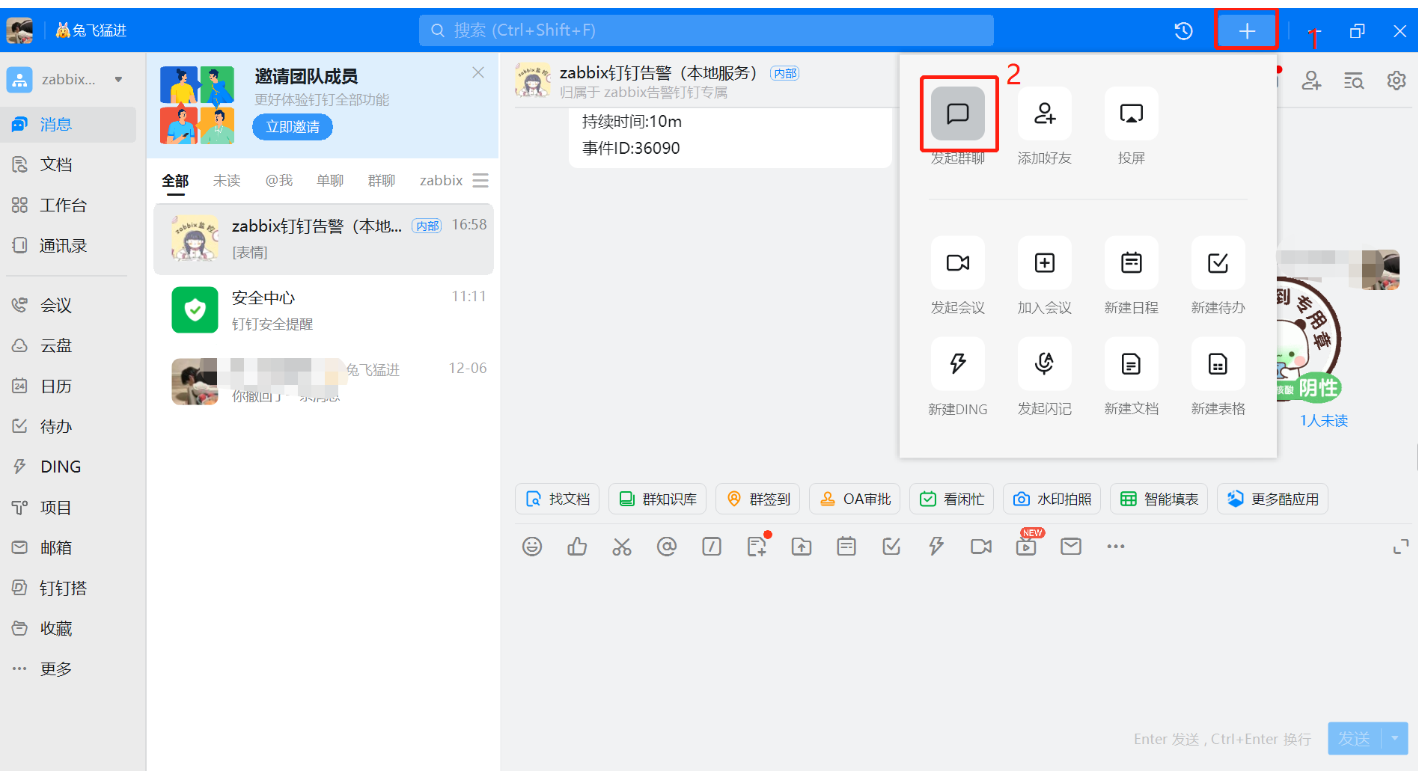Open 消息 in the sidebar
The image size is (1418, 774).
[68, 124]
